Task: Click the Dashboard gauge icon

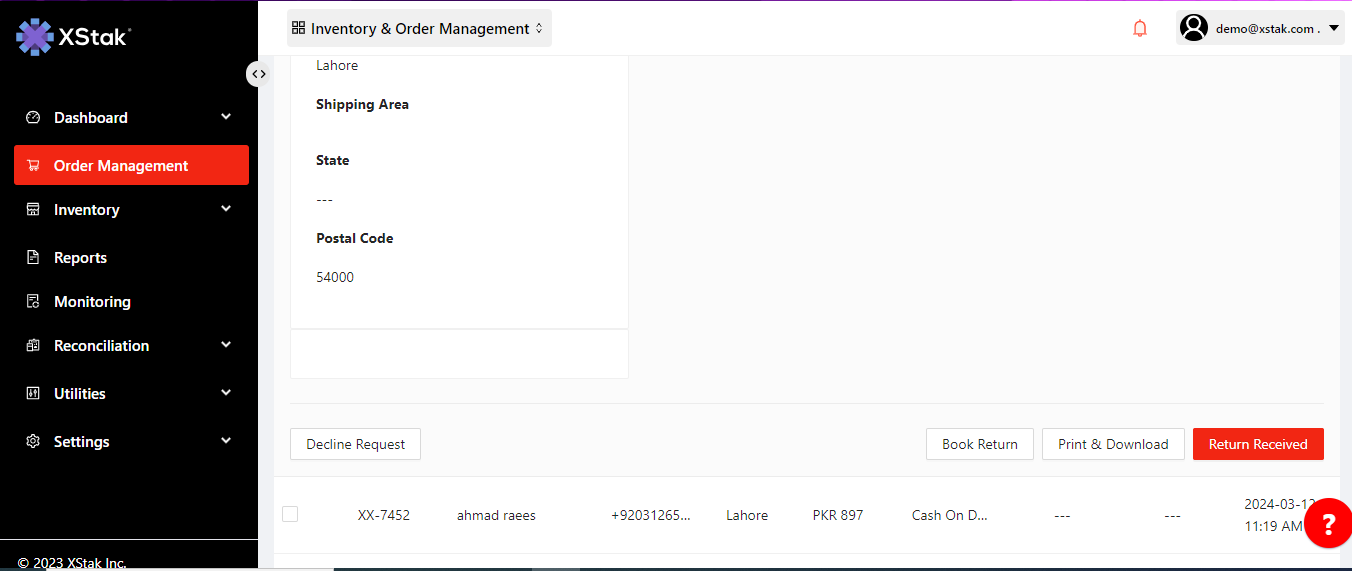Action: 33,118
